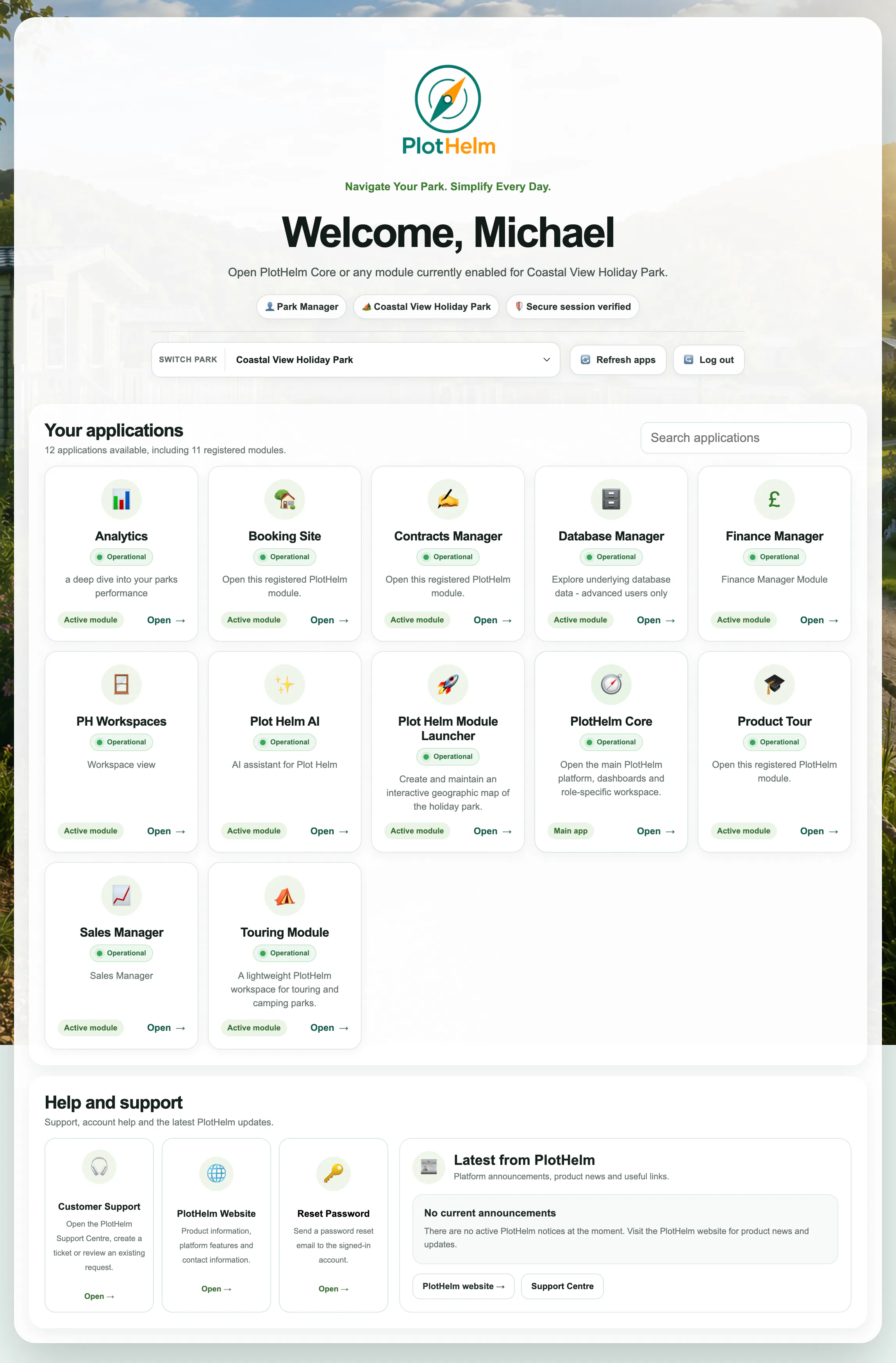Click the Customer Support headphones icon

tap(99, 1166)
